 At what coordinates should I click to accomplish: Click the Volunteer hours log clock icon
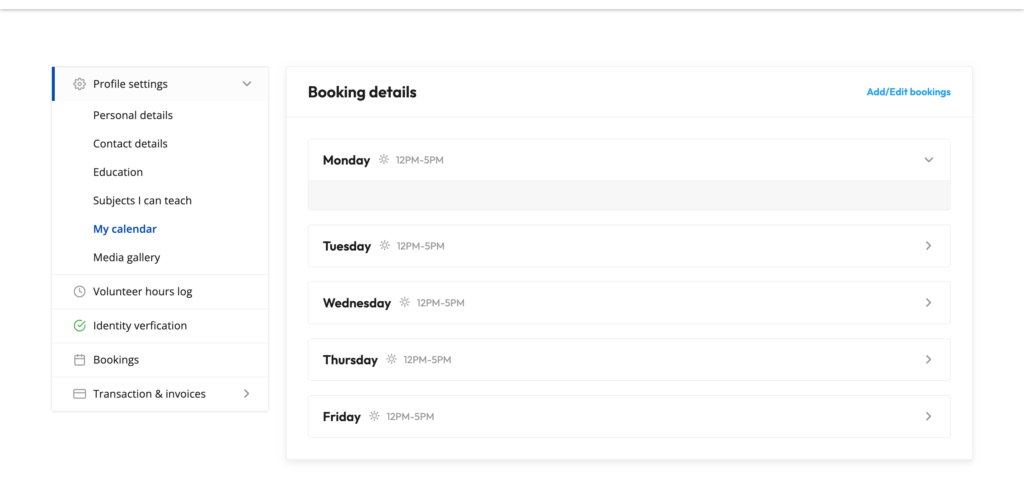click(x=80, y=292)
